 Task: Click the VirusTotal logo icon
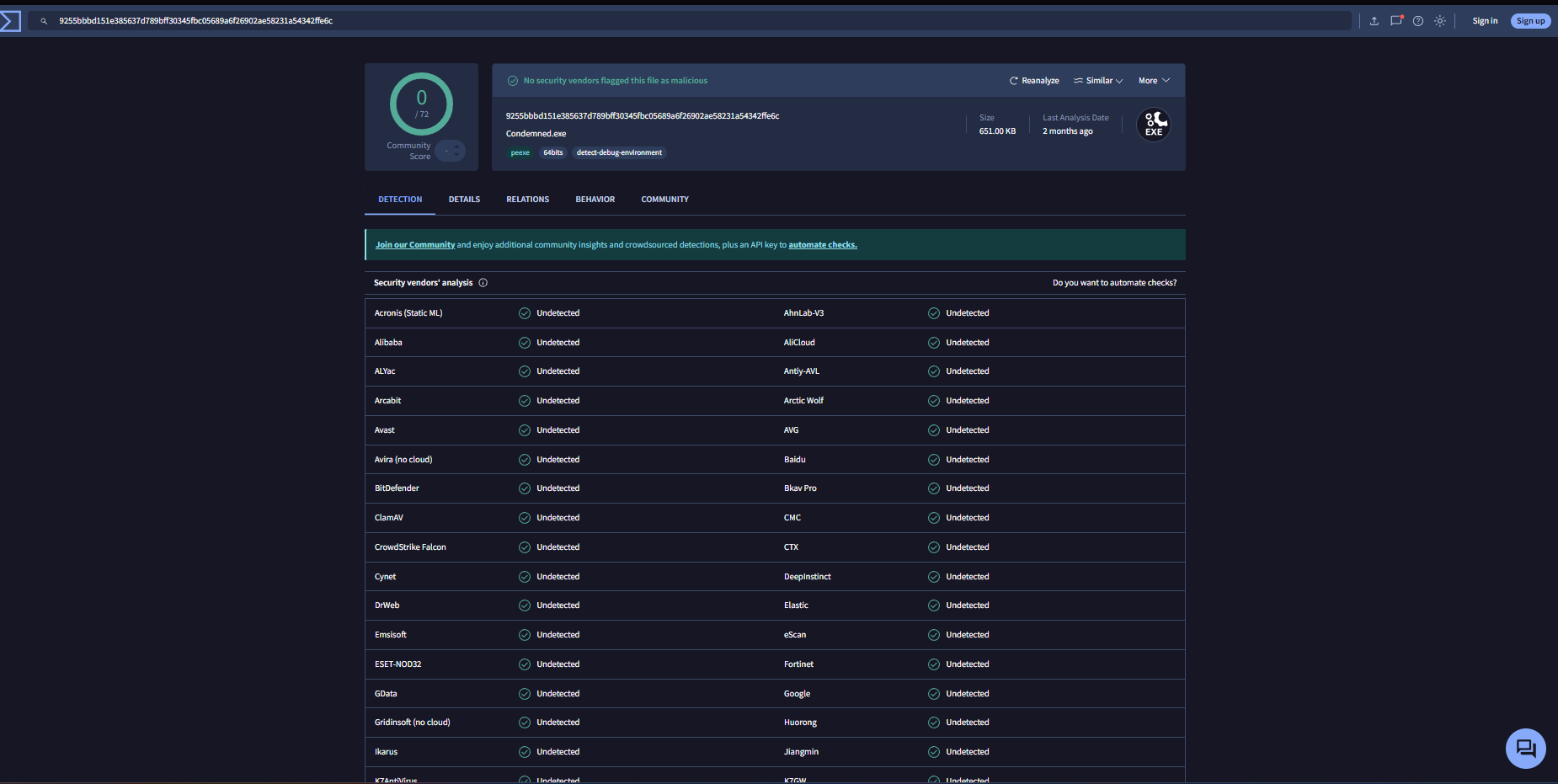tap(10, 21)
